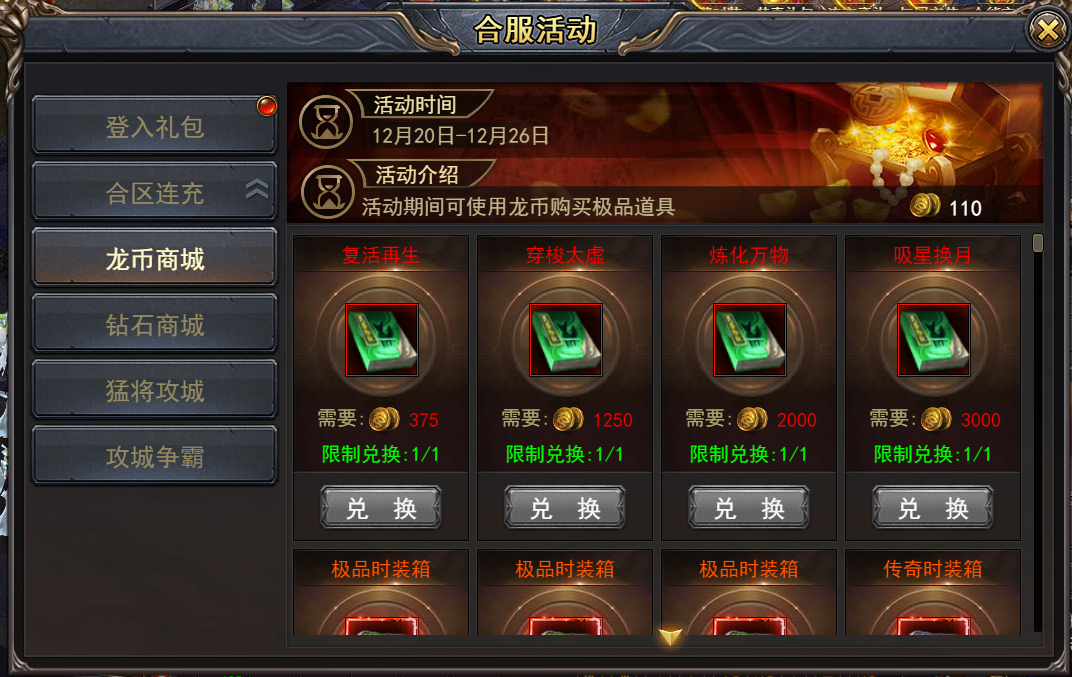Click the red notification dot on 登入礼包
Image resolution: width=1072 pixels, height=677 pixels.
point(266,106)
